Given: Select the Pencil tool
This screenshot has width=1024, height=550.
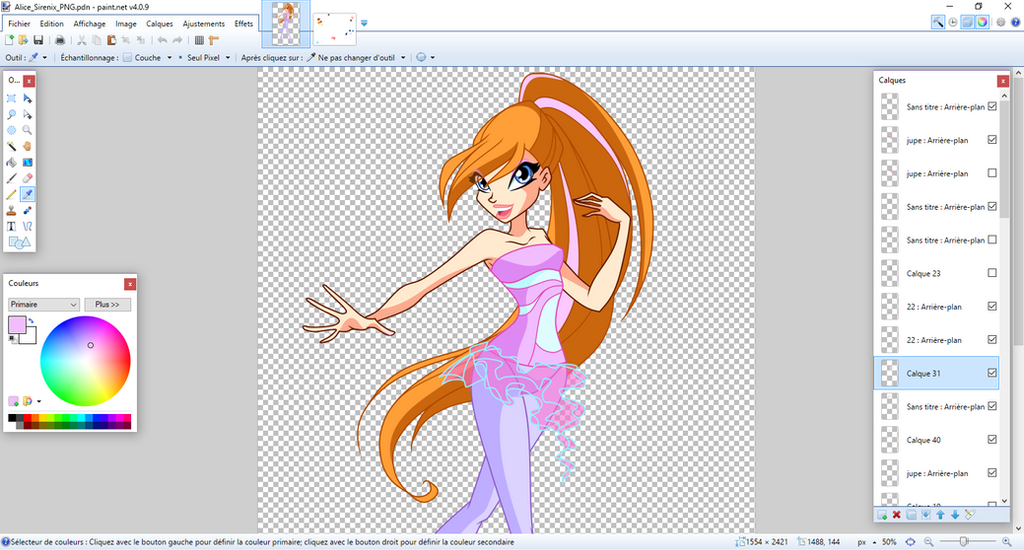Looking at the screenshot, I should 11,194.
